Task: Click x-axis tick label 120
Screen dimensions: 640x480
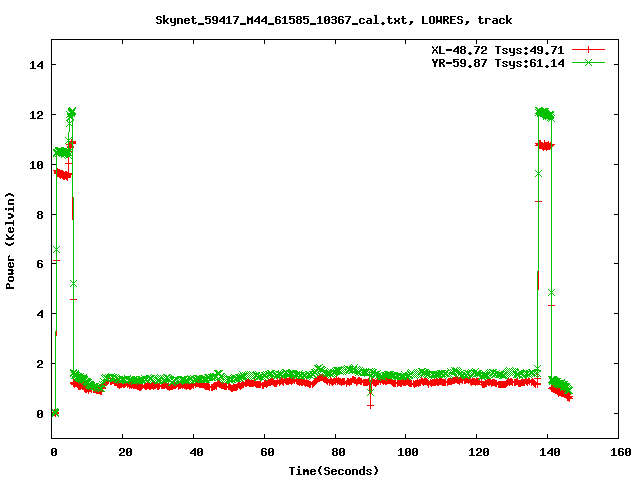Action: (x=479, y=452)
